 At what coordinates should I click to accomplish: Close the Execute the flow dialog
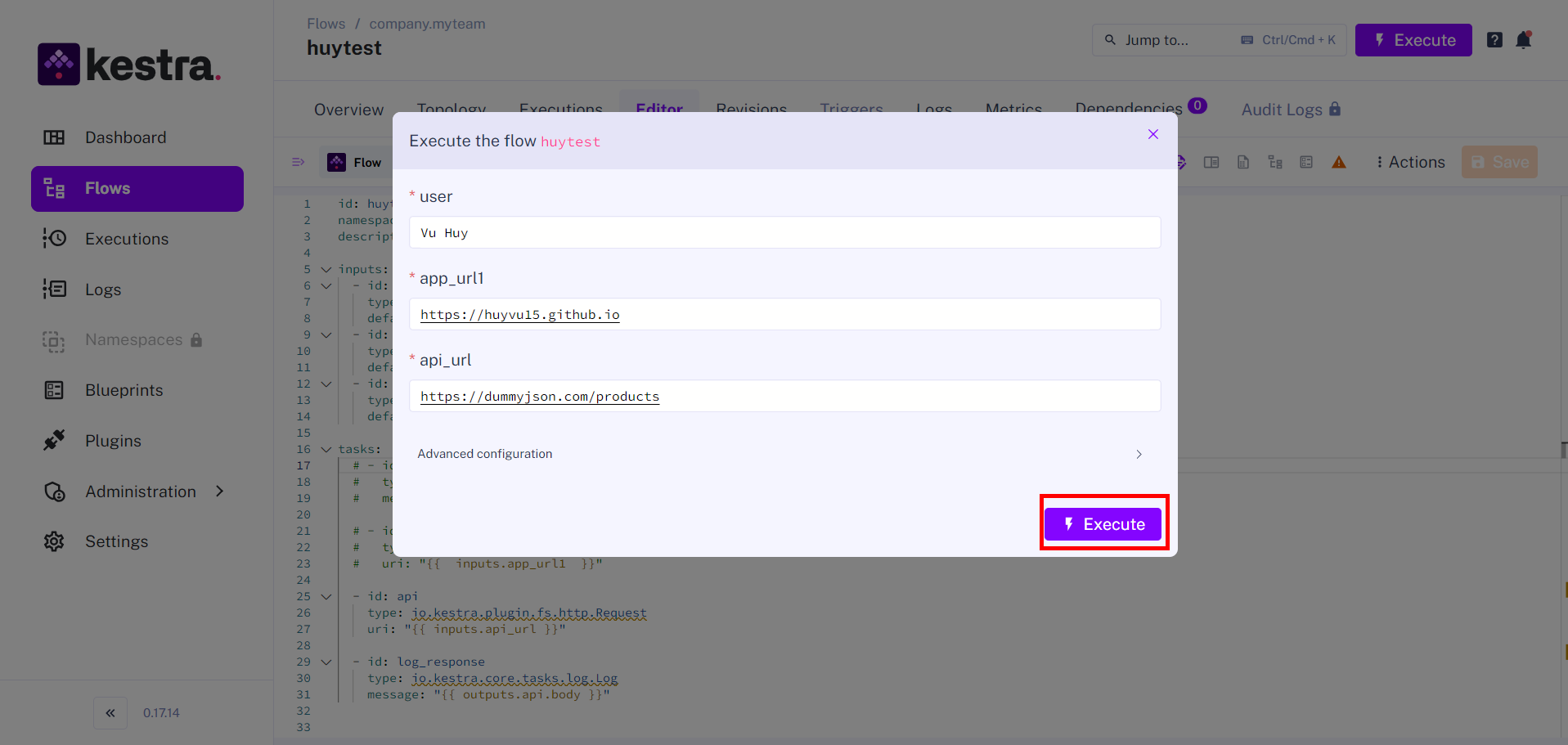click(x=1152, y=134)
